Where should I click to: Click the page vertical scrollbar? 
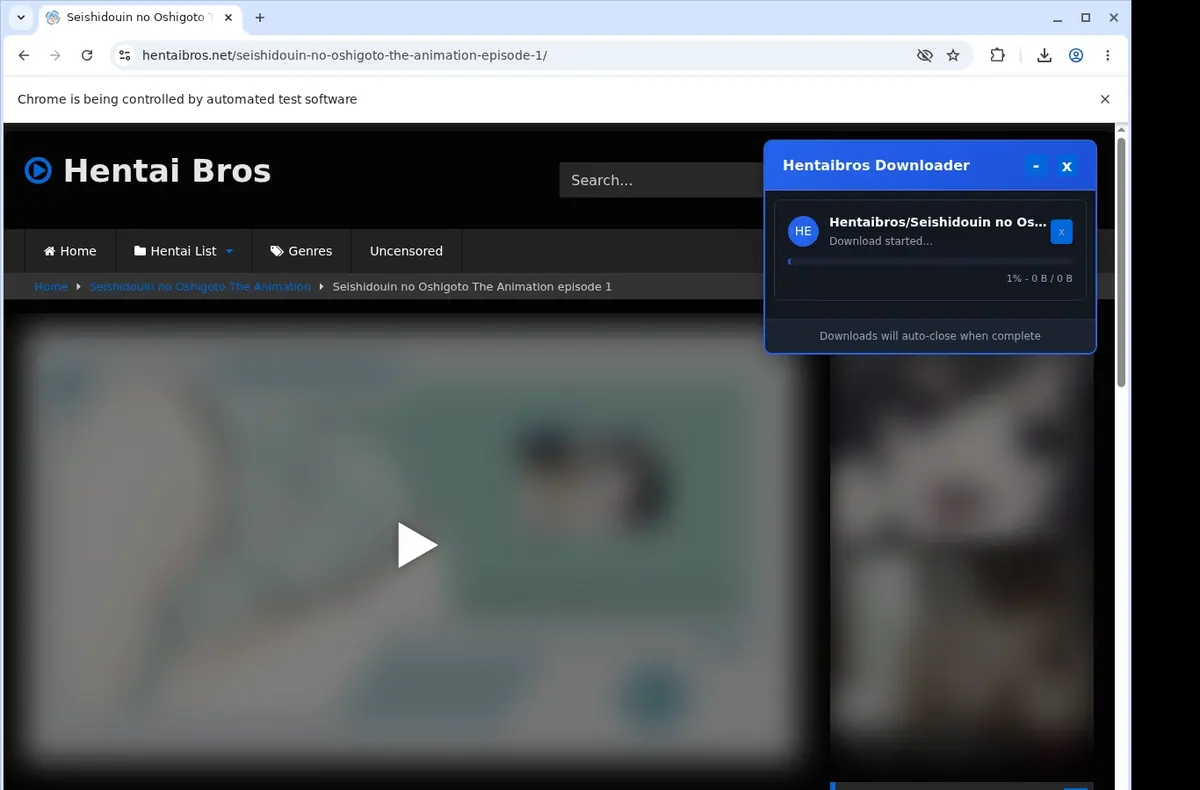click(x=1121, y=262)
